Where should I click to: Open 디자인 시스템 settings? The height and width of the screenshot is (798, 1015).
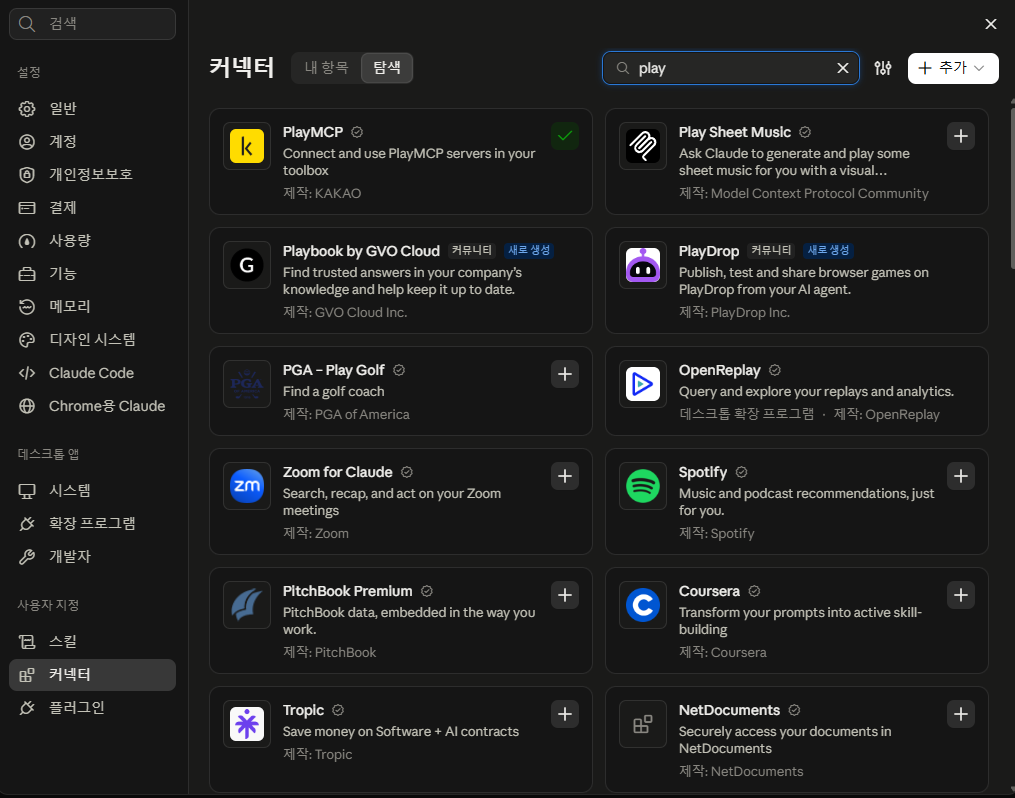click(x=93, y=340)
